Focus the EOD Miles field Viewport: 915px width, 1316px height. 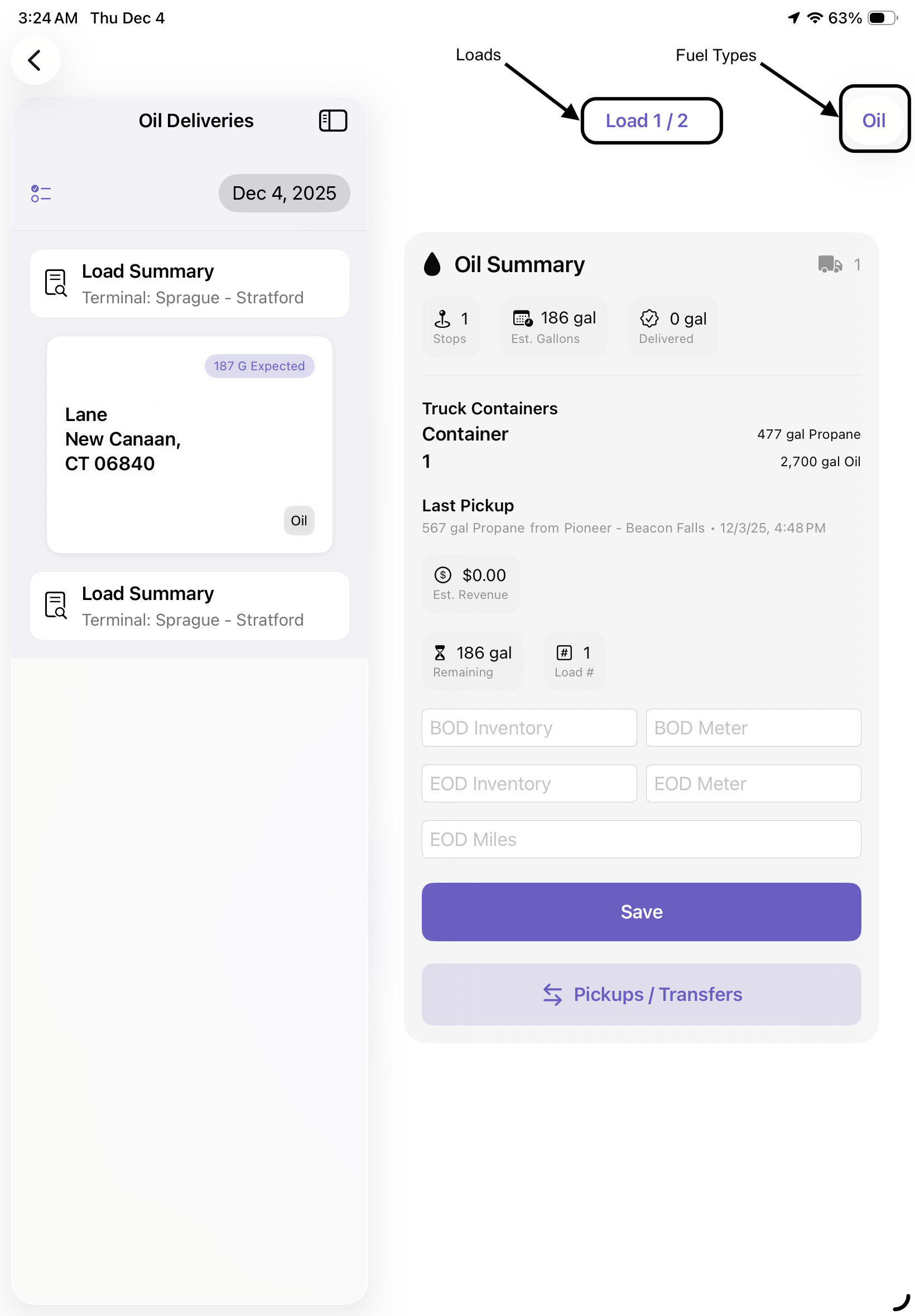(x=641, y=839)
